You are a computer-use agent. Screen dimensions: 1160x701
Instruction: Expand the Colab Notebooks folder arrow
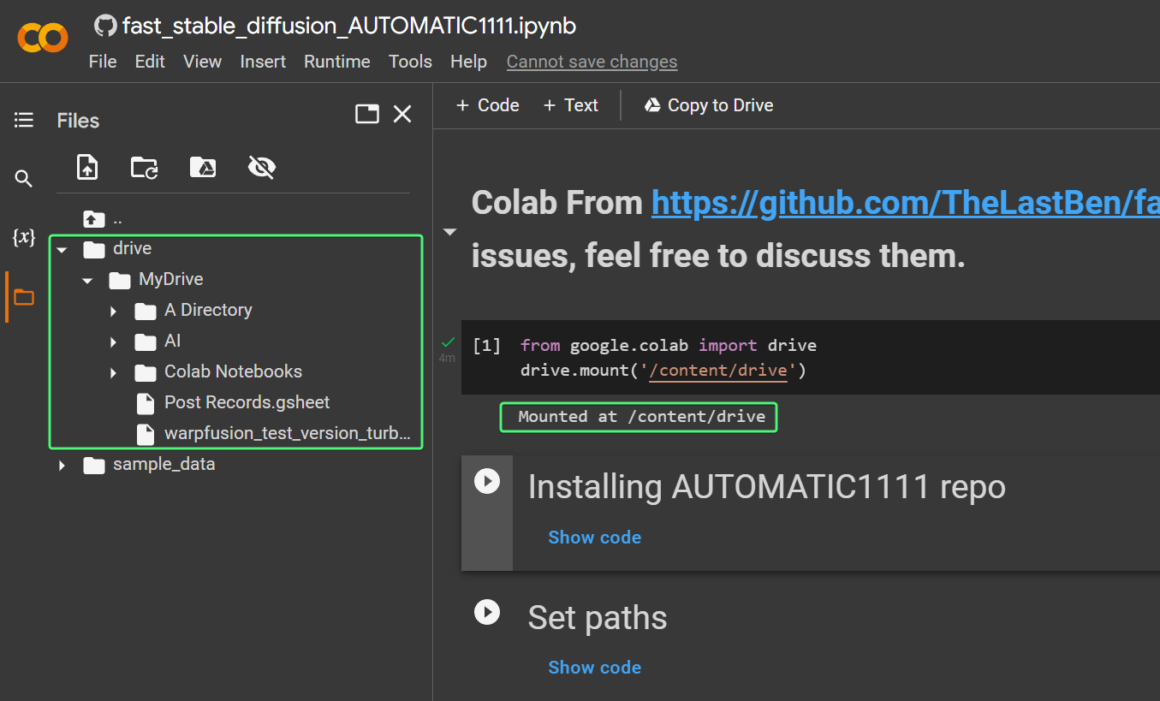[113, 373]
